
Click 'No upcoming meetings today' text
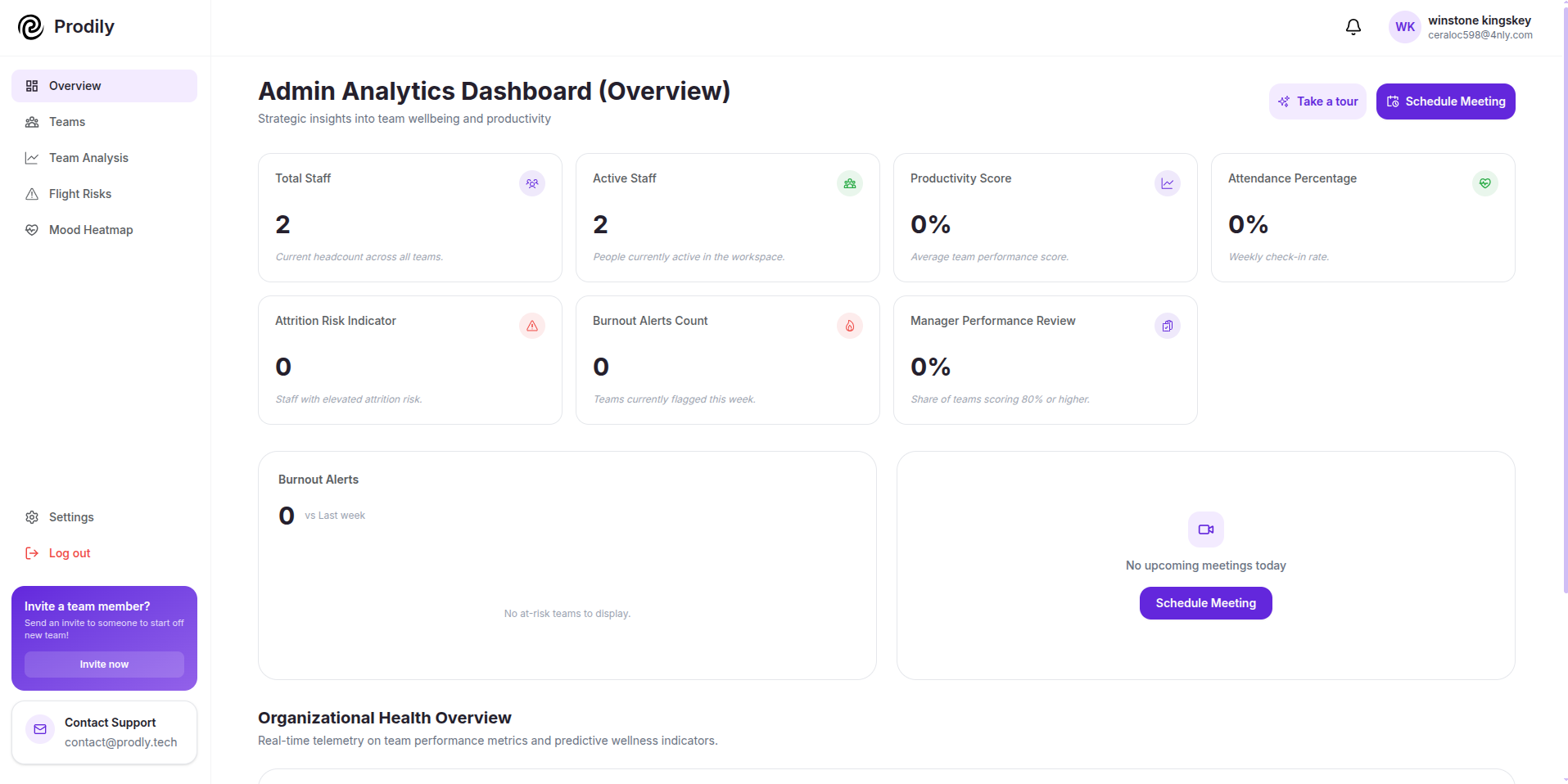pyautogui.click(x=1206, y=565)
